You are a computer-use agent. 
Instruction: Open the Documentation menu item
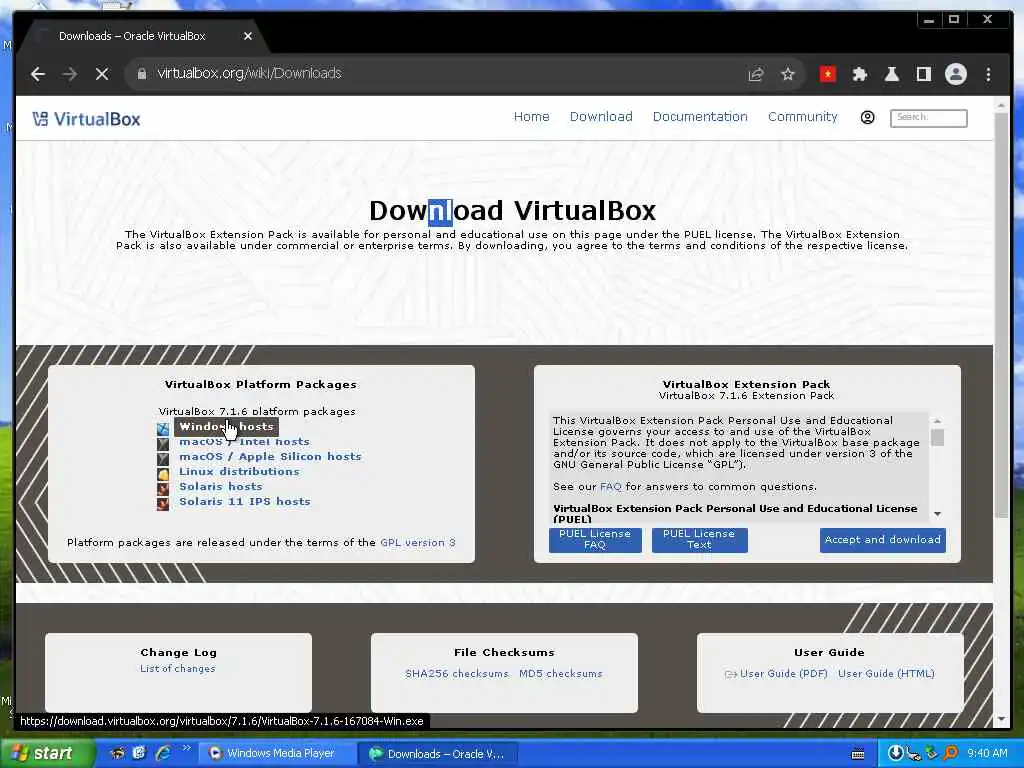(x=700, y=117)
